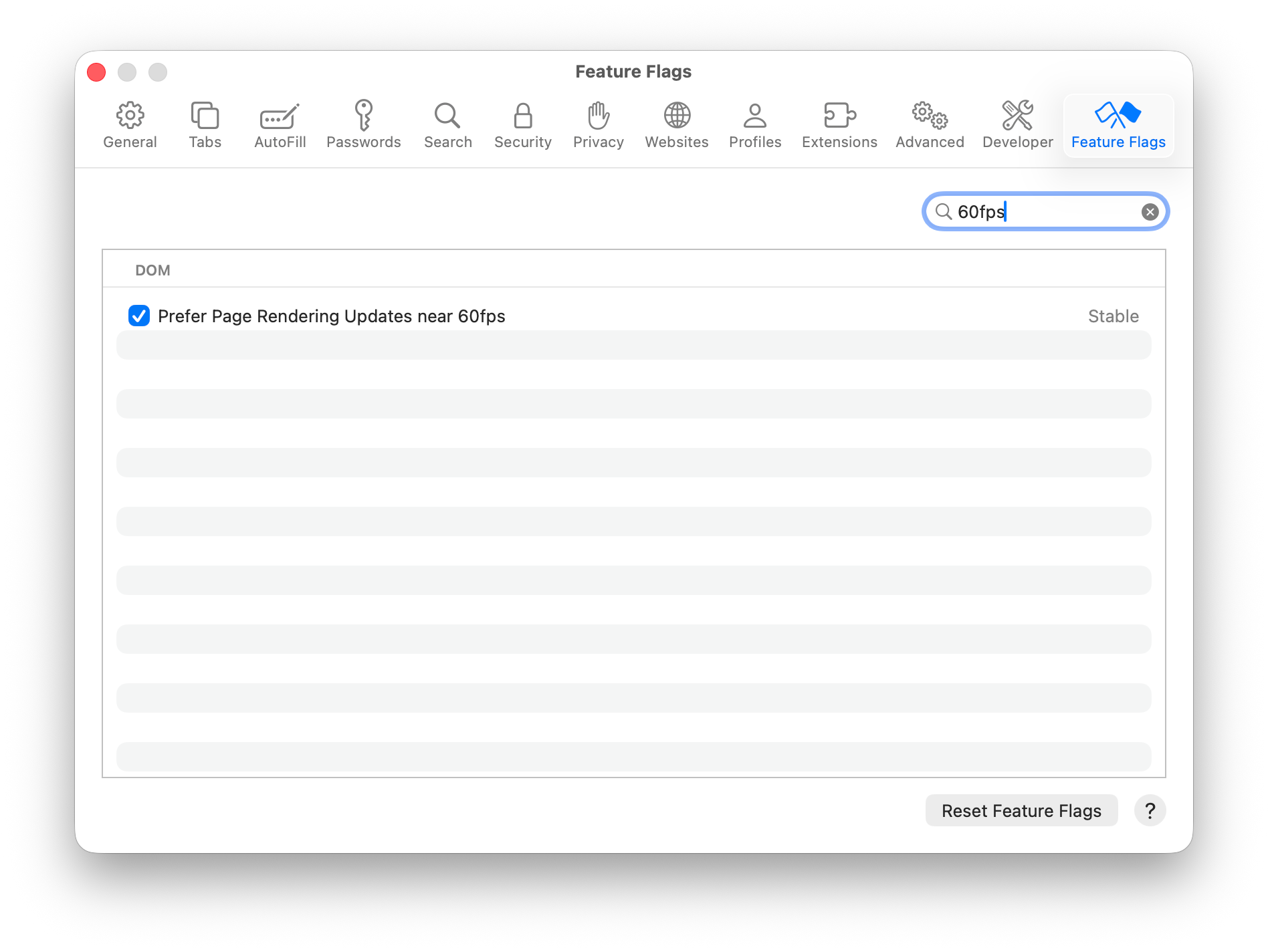This screenshot has height=952, width=1268.
Task: Open the AutoFill settings pane
Action: [280, 125]
